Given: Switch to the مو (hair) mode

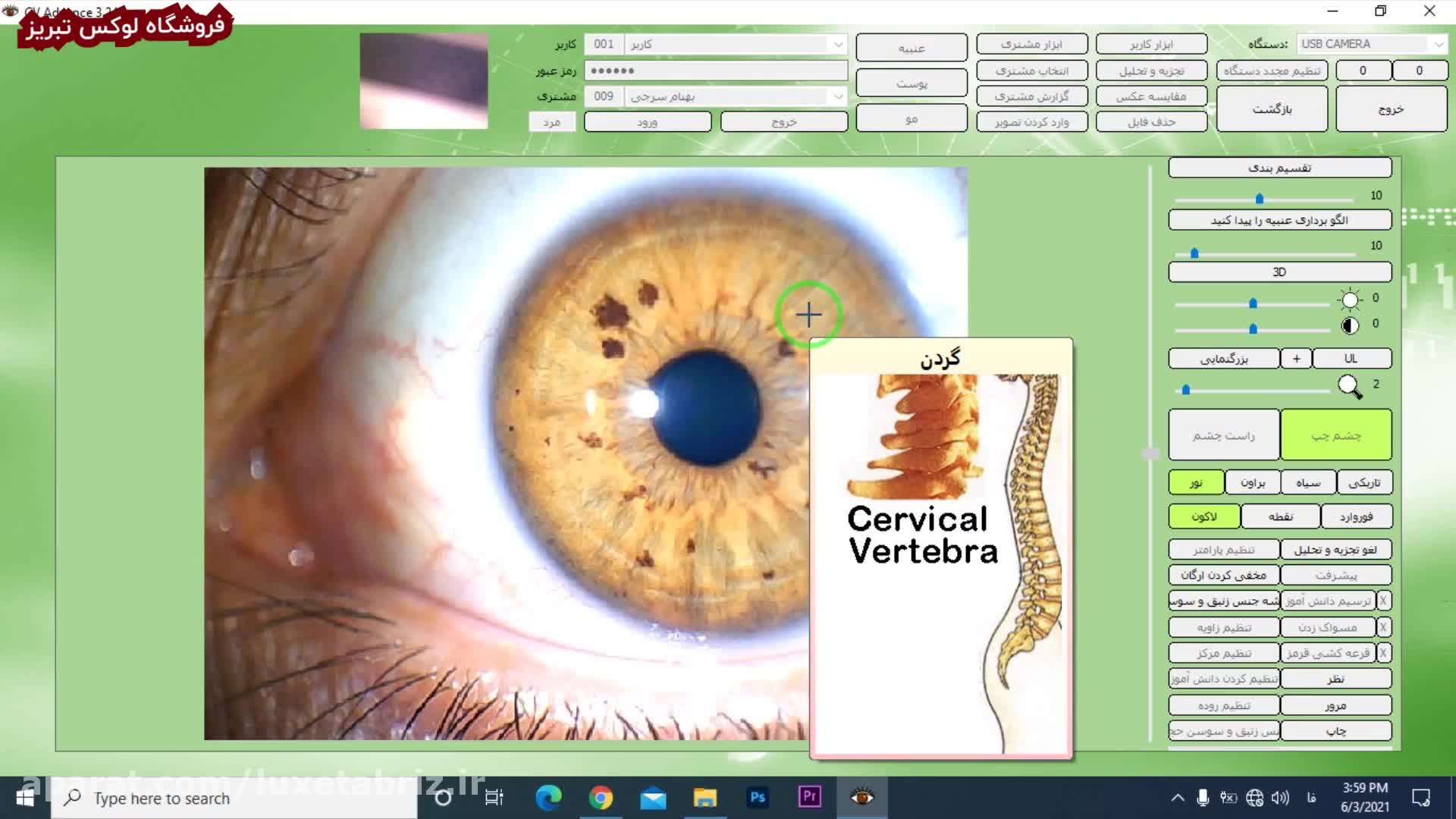Looking at the screenshot, I should pyautogui.click(x=911, y=119).
